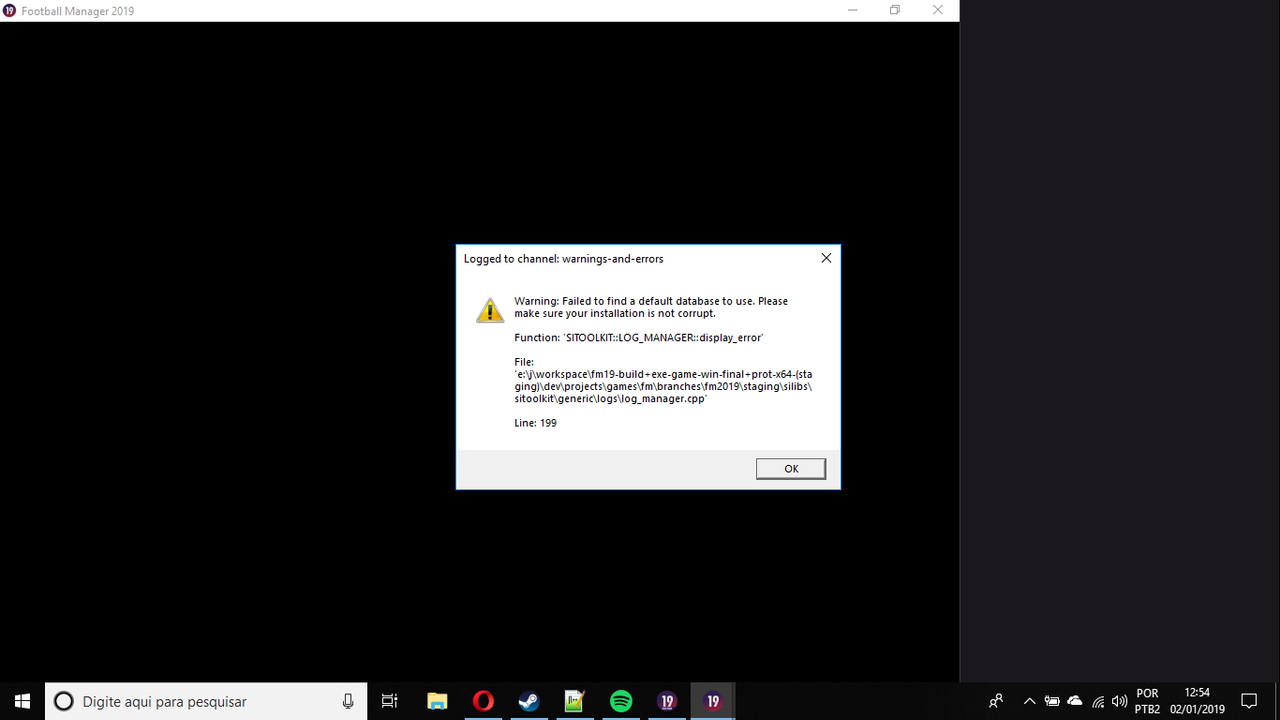
Task: Open the clock showing 12:54 02/01/2019
Action: tap(1197, 701)
